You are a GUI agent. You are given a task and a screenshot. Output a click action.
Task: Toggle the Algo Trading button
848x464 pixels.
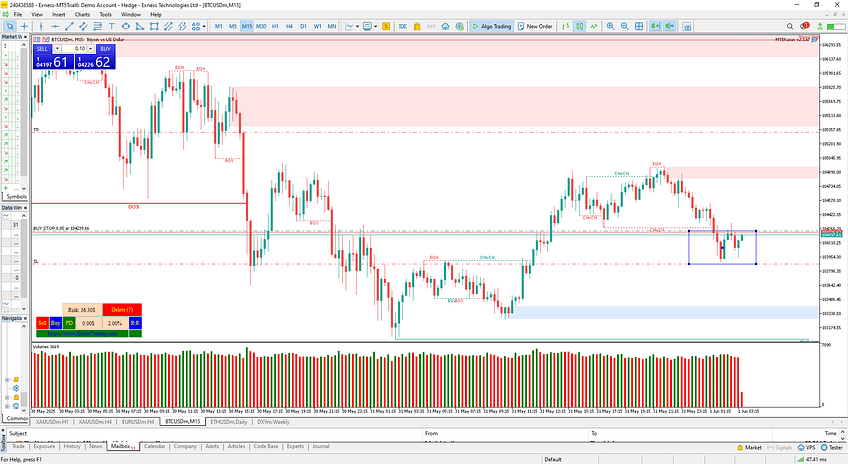click(493, 26)
